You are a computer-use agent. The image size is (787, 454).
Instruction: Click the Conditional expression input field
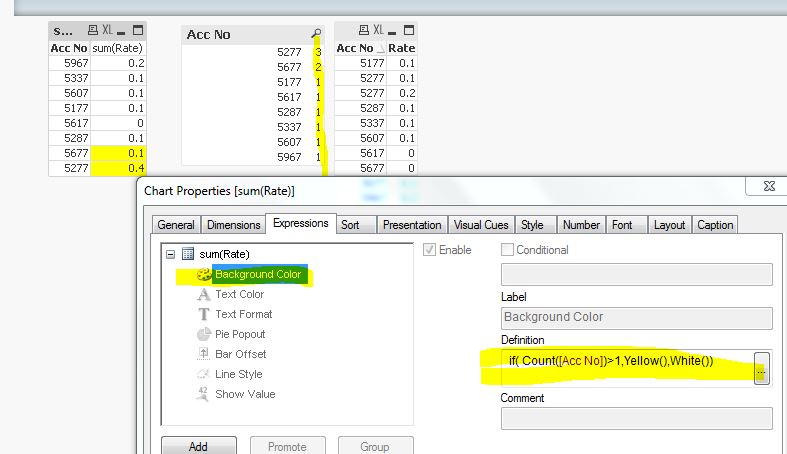pos(636,274)
